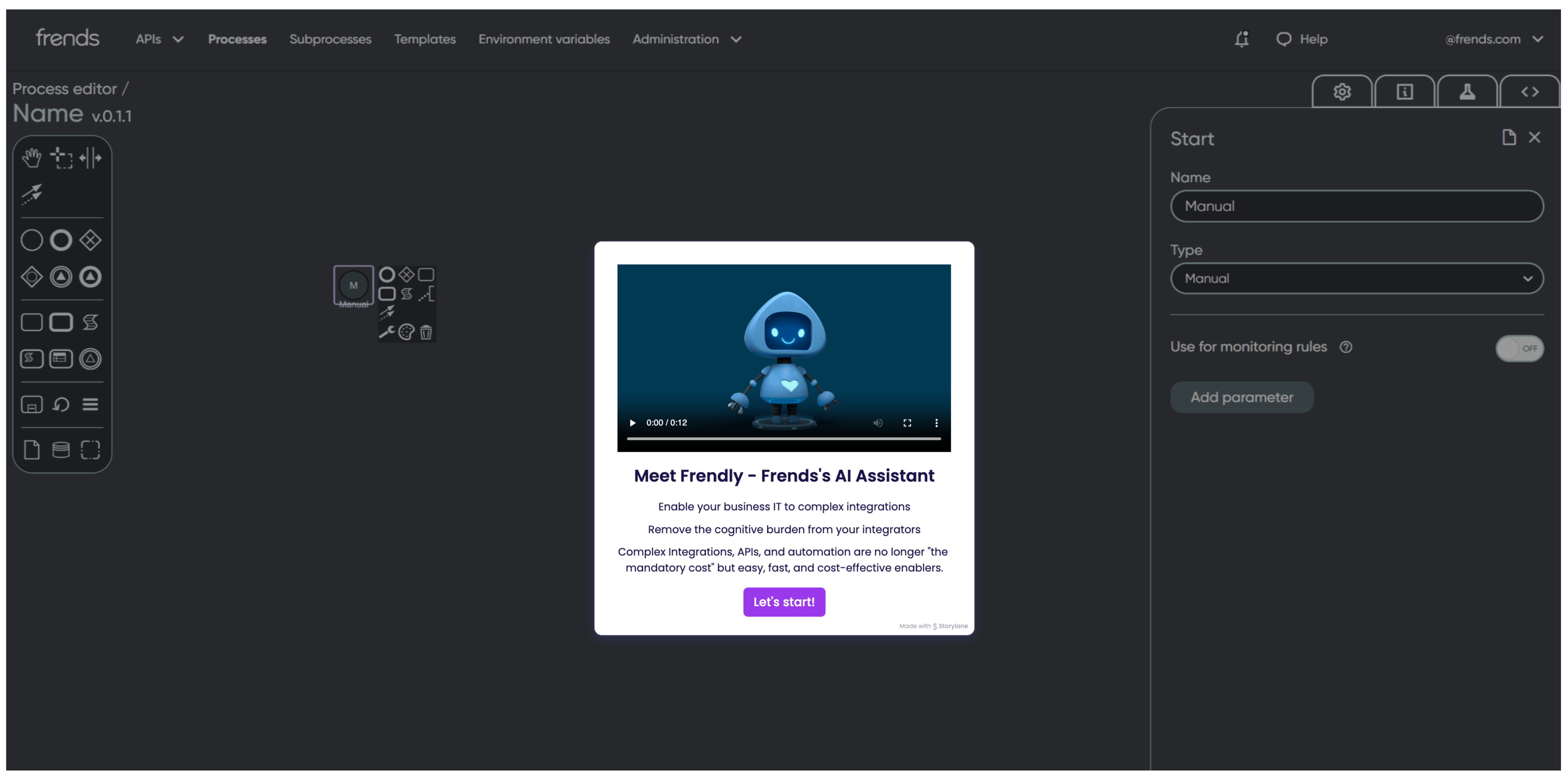Click the Name input field containing Manual
The width and height of the screenshot is (1568, 777).
[x=1357, y=206]
